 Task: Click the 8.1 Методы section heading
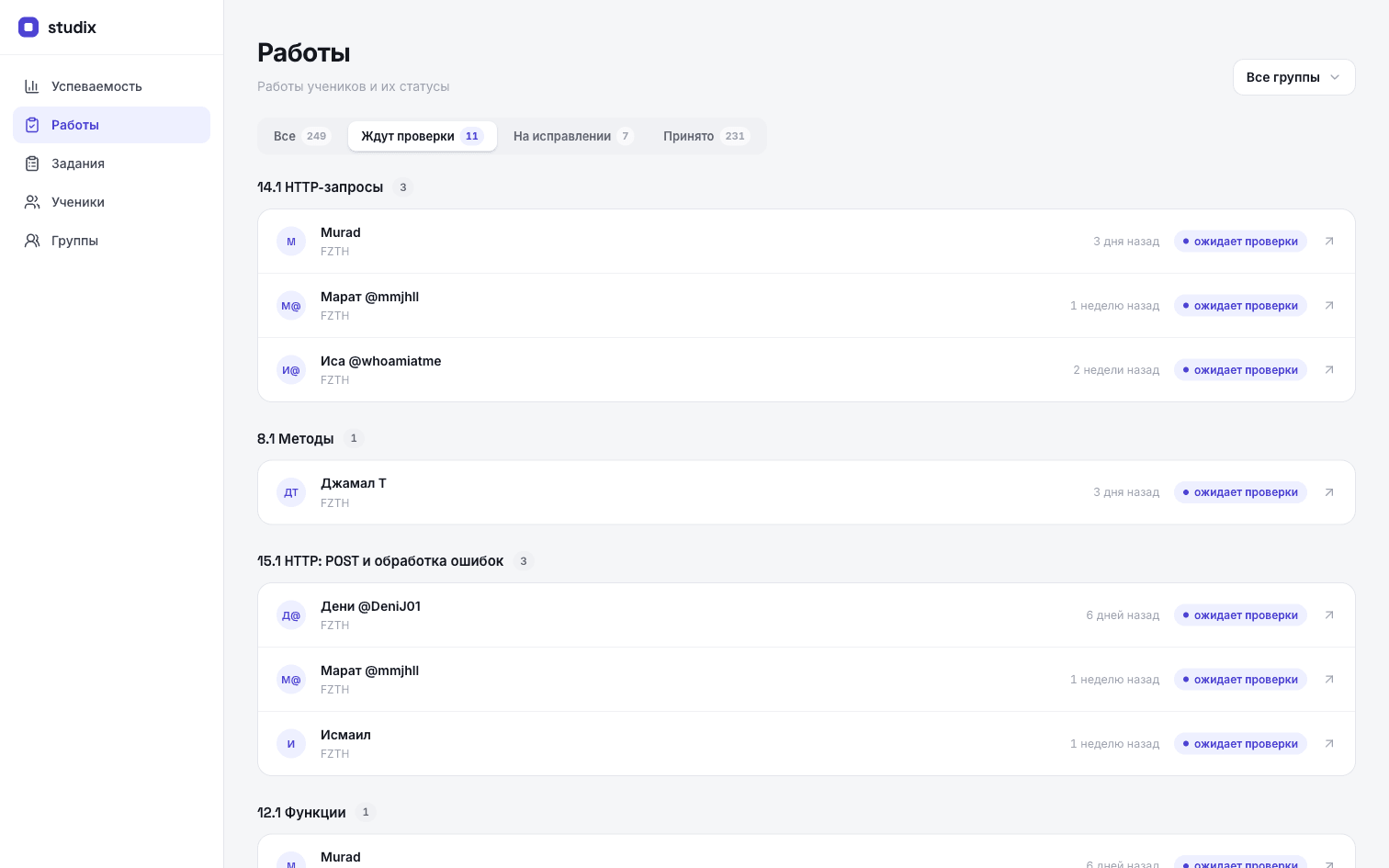click(x=295, y=439)
